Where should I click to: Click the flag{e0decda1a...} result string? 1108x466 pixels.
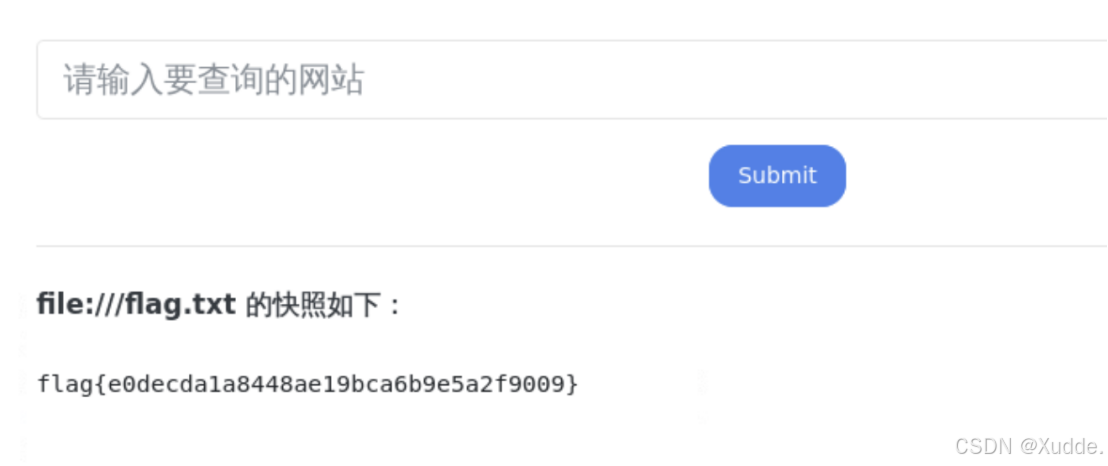[307, 384]
